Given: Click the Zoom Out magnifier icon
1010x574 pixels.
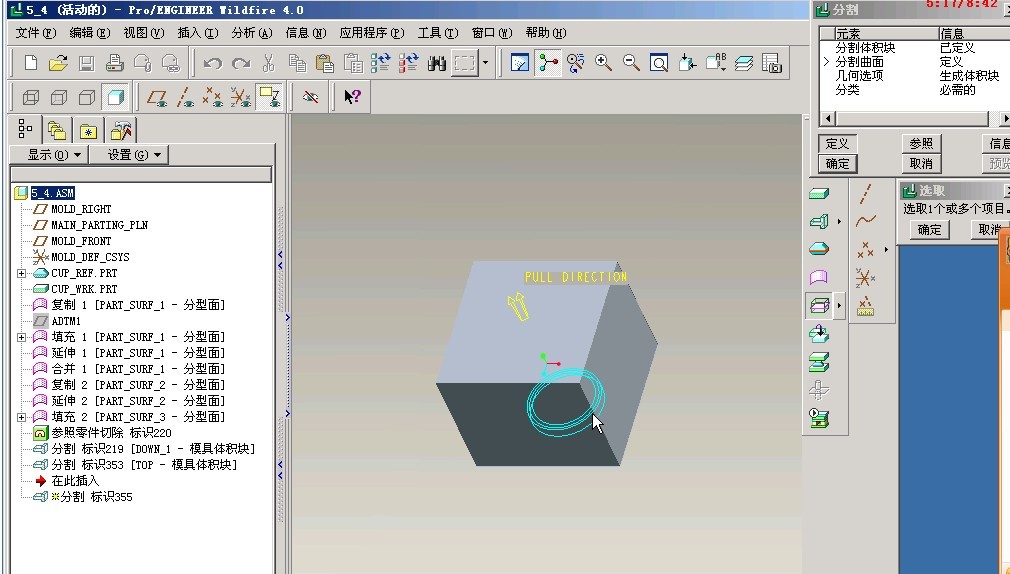Looking at the screenshot, I should coord(631,62).
